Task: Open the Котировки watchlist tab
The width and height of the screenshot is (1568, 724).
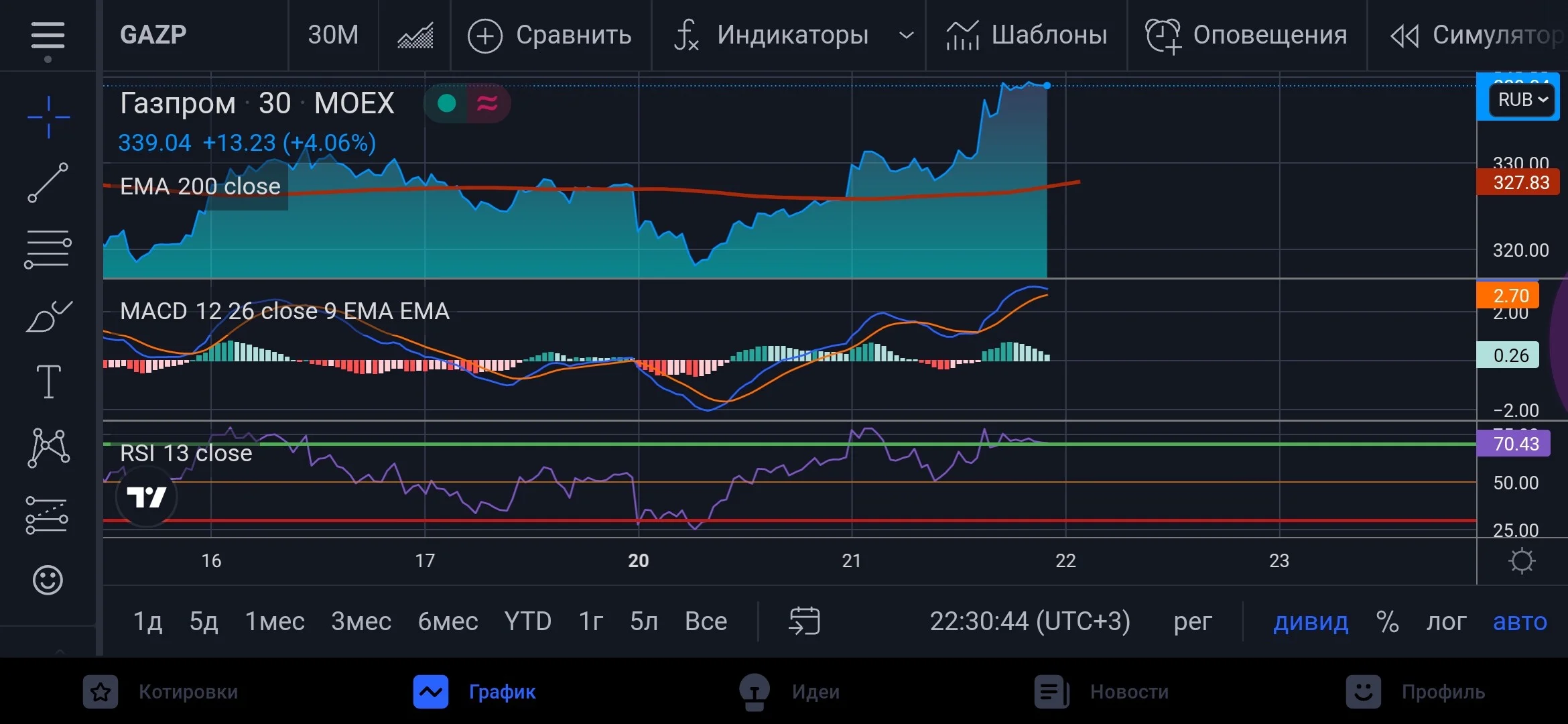Action: click(161, 692)
